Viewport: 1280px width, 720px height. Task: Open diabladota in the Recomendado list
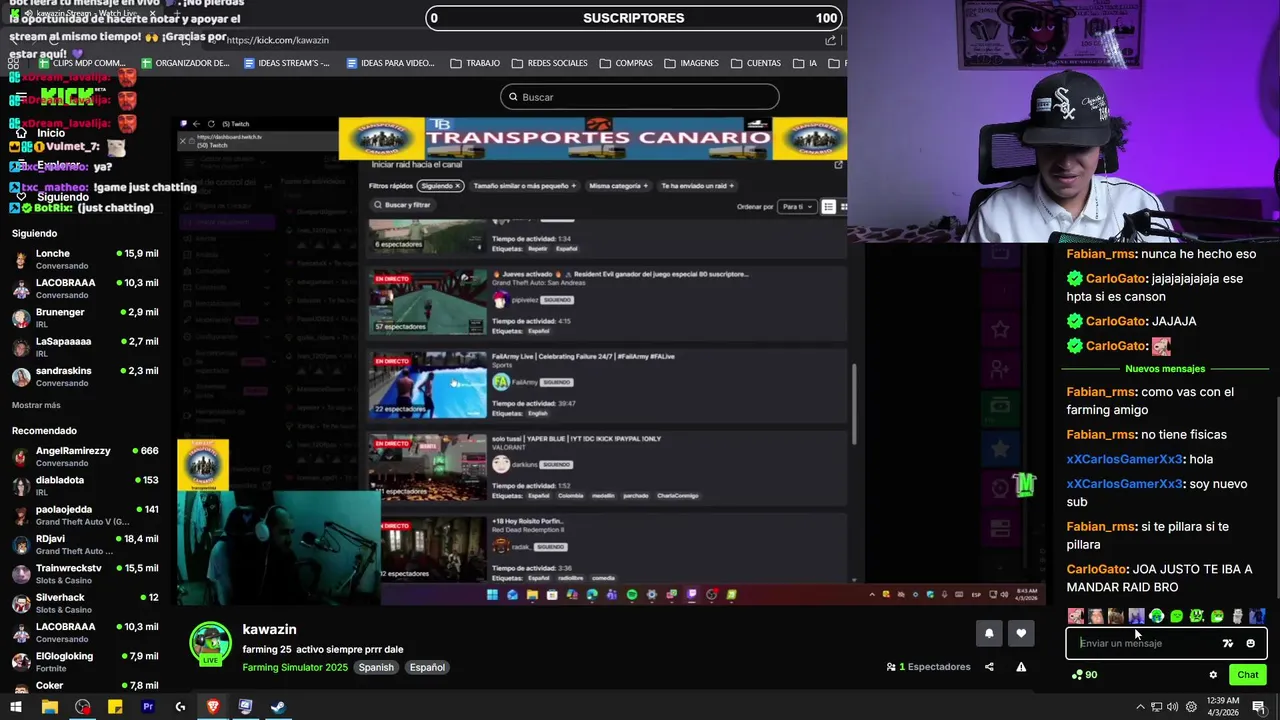coord(84,486)
